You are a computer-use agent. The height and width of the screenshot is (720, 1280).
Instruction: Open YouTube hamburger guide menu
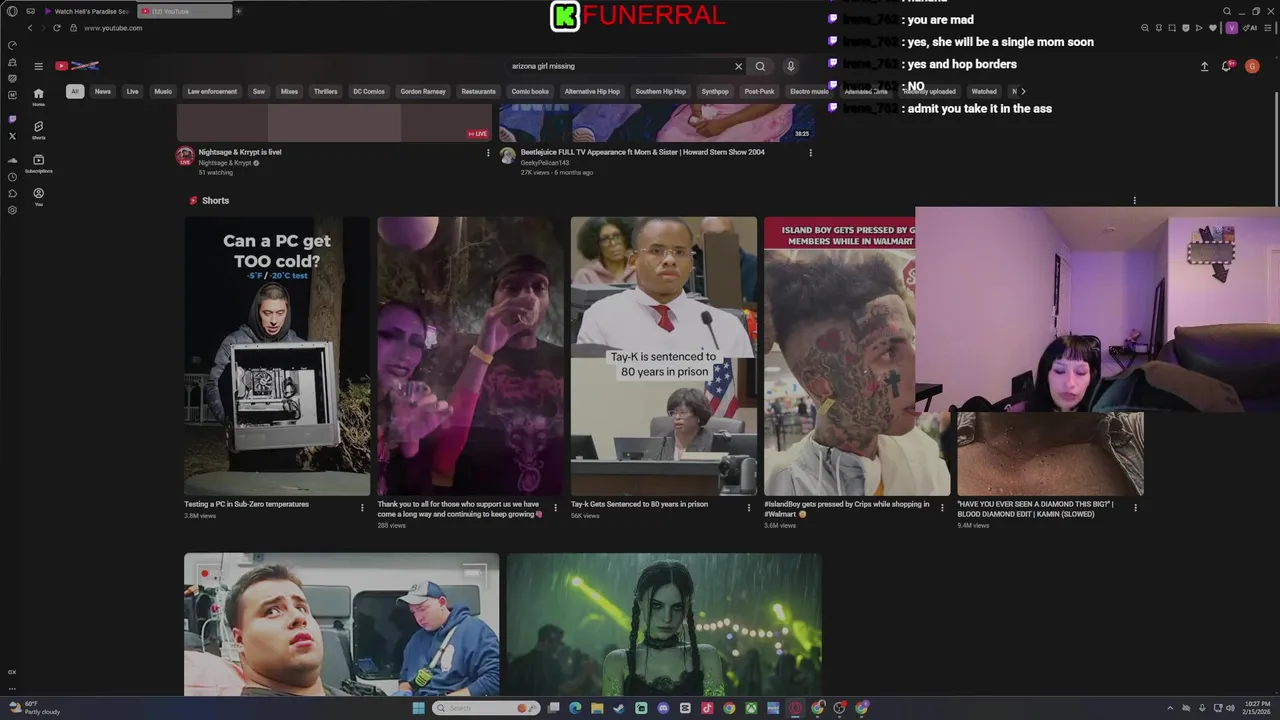coord(38,66)
